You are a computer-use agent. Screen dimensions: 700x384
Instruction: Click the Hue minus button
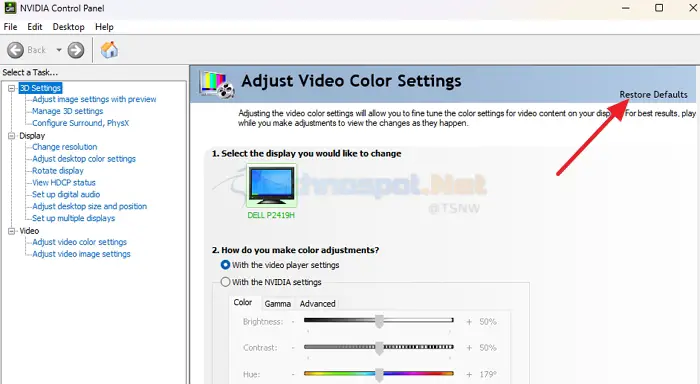(x=293, y=375)
